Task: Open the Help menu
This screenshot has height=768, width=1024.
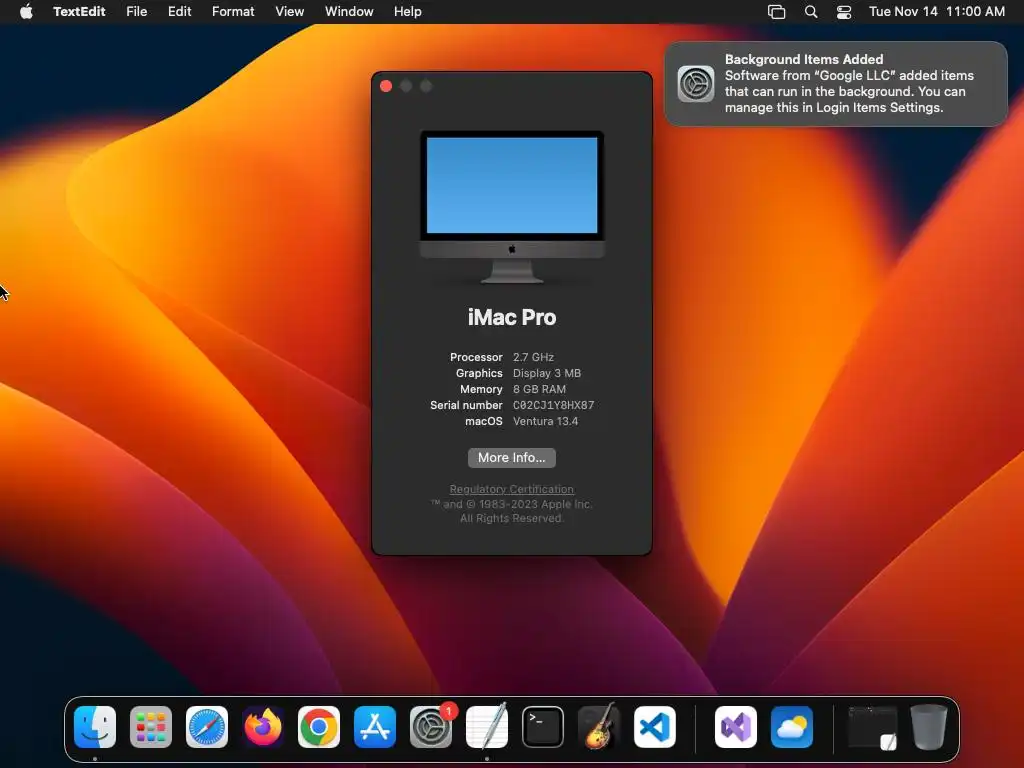Action: pos(408,11)
